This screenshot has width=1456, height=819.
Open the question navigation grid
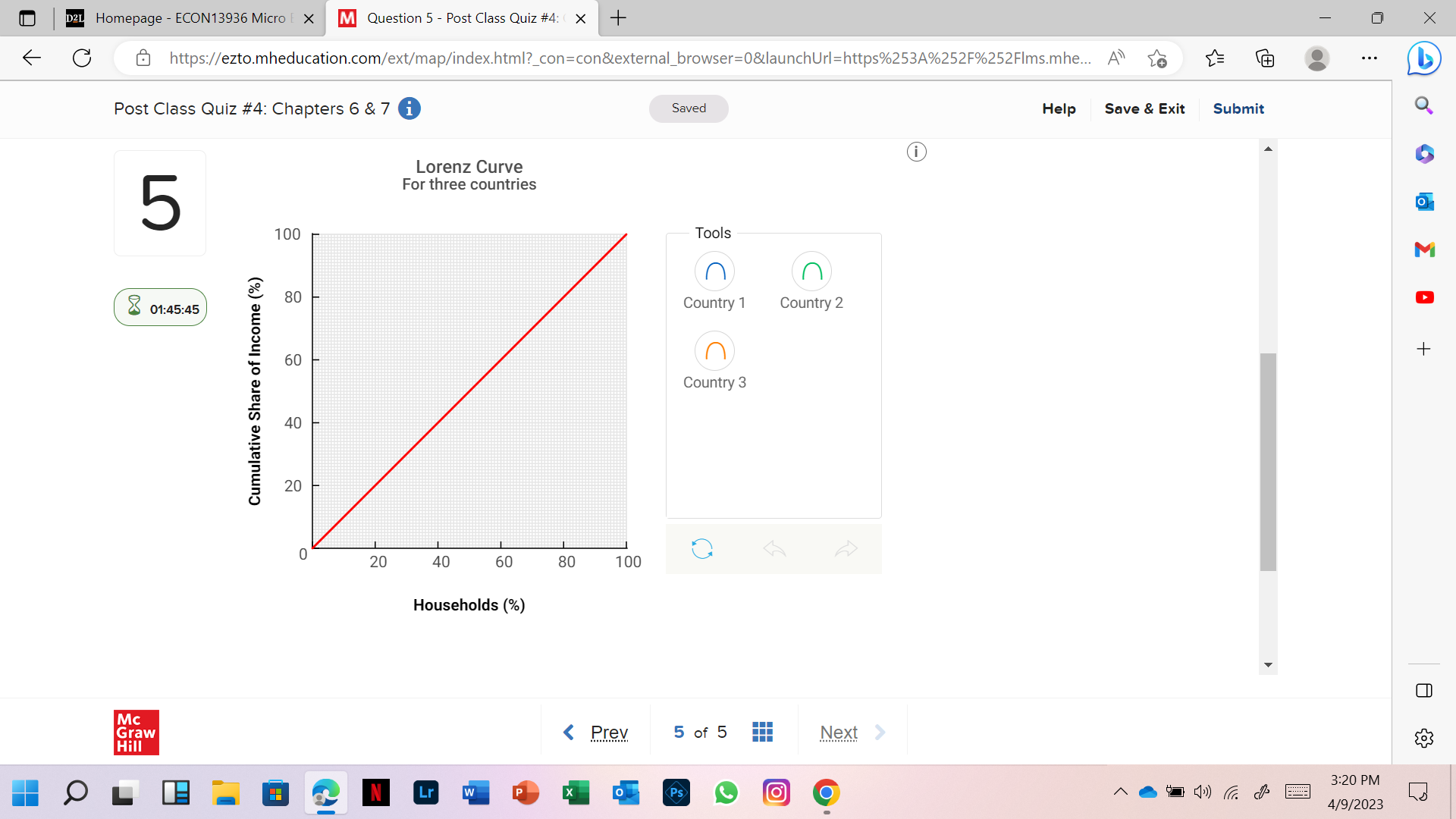coord(763,731)
